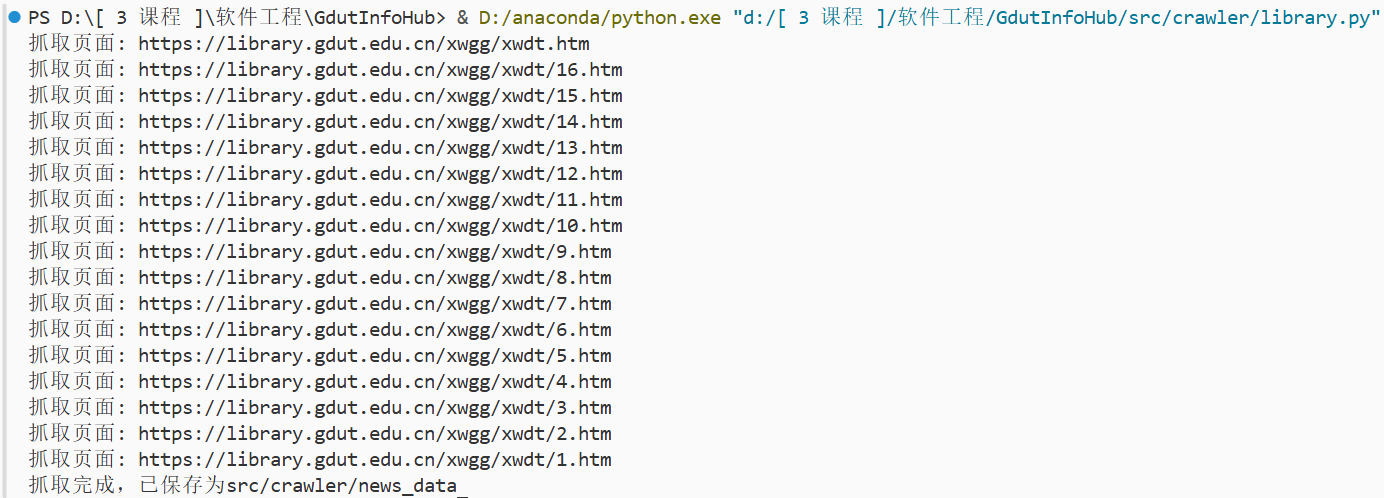The height and width of the screenshot is (498, 1384).
Task: Open the xwdt/8.htm link
Action: point(374,278)
